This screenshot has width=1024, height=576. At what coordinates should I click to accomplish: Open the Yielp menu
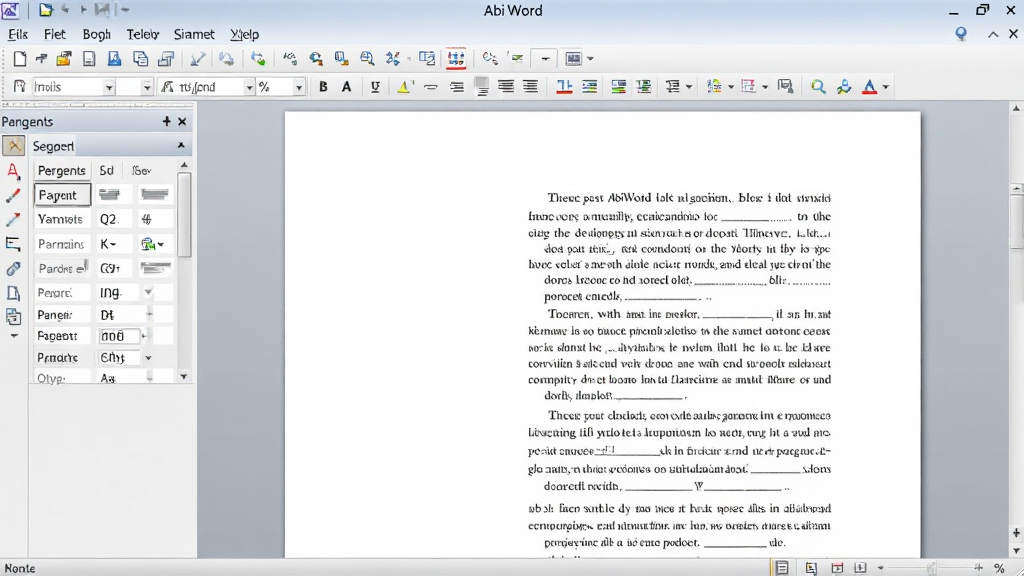click(245, 34)
